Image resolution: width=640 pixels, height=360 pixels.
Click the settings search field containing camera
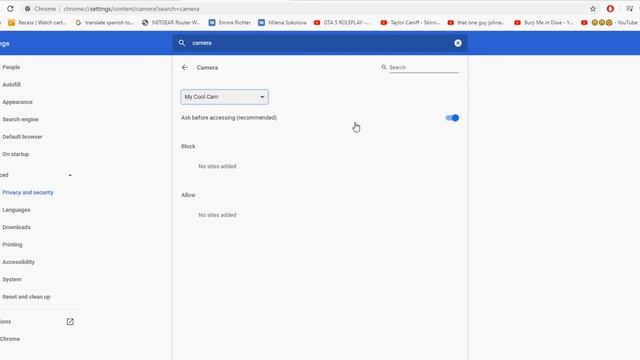[320, 43]
